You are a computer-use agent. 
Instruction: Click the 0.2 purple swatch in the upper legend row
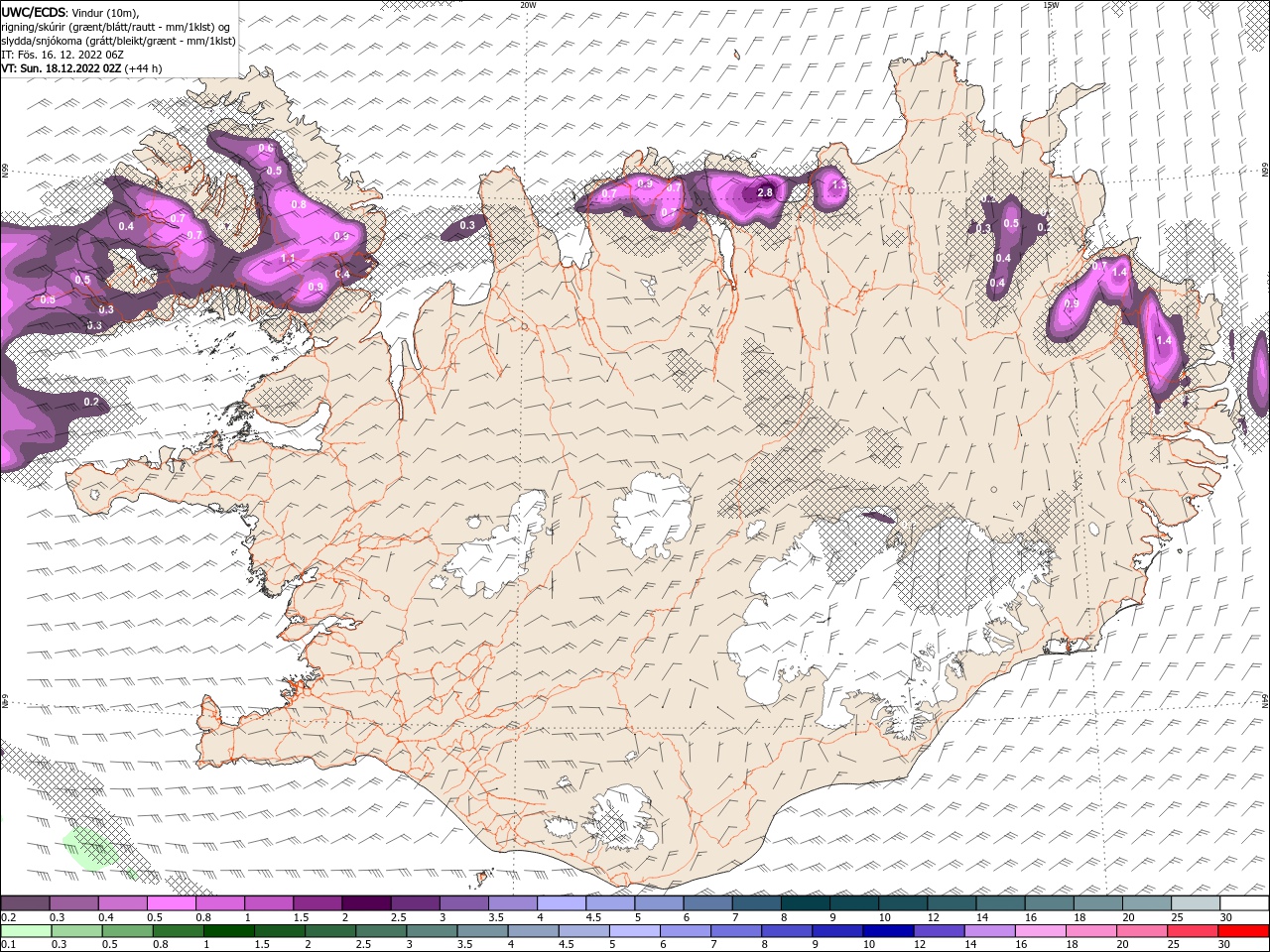(x=25, y=903)
